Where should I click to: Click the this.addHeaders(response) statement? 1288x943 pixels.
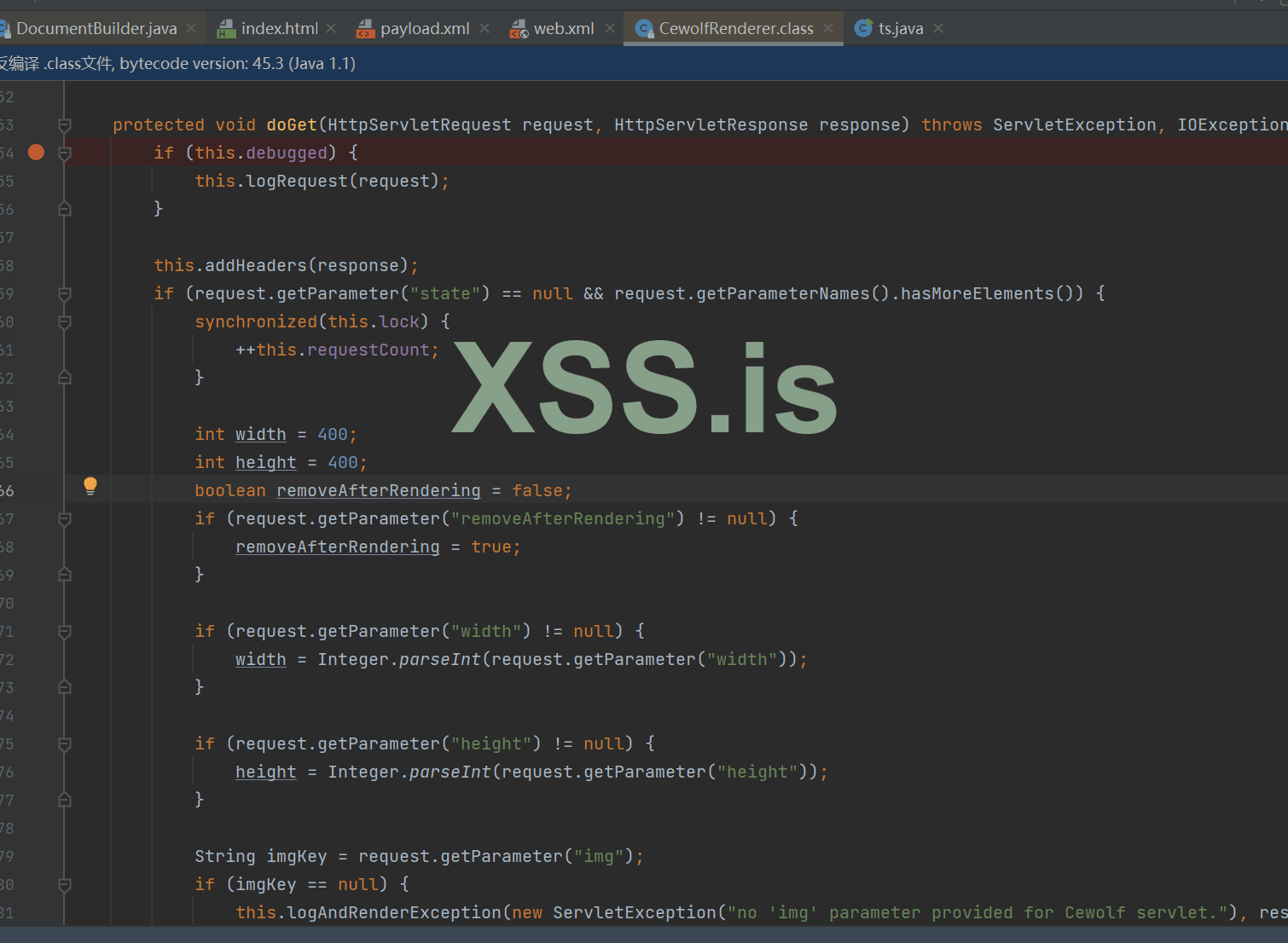pyautogui.click(x=286, y=265)
